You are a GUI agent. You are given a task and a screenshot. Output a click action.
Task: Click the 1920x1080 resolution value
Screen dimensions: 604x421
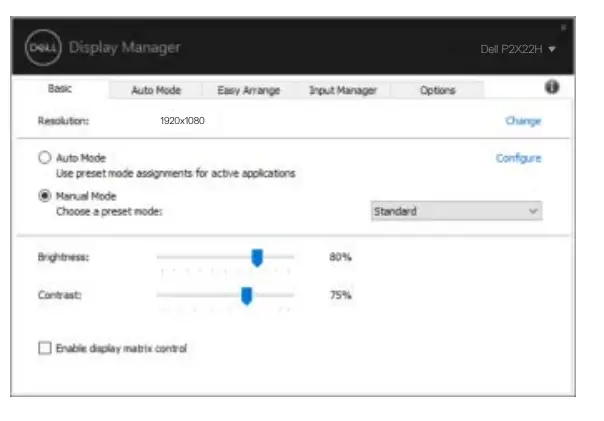[183, 121]
